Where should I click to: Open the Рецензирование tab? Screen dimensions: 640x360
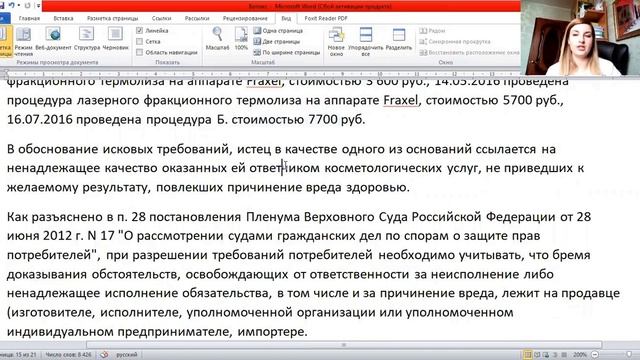(x=245, y=18)
